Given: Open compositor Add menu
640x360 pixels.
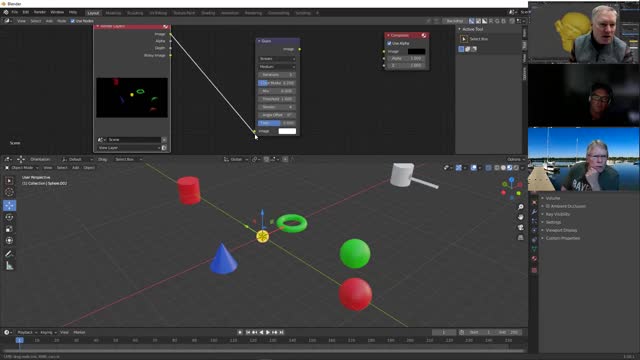Looking at the screenshot, I should 49,21.
